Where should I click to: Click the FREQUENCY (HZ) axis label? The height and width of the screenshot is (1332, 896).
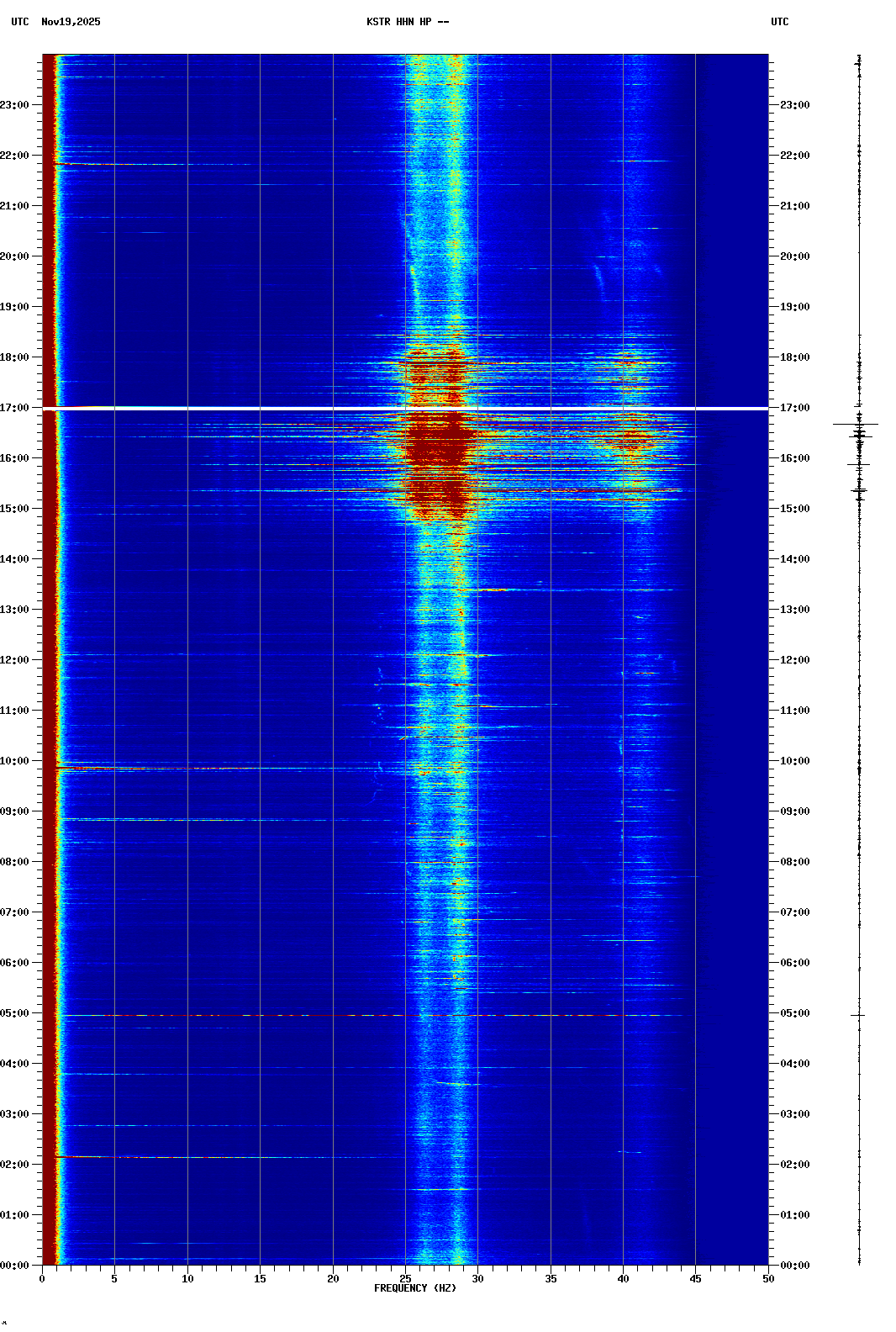414,1288
